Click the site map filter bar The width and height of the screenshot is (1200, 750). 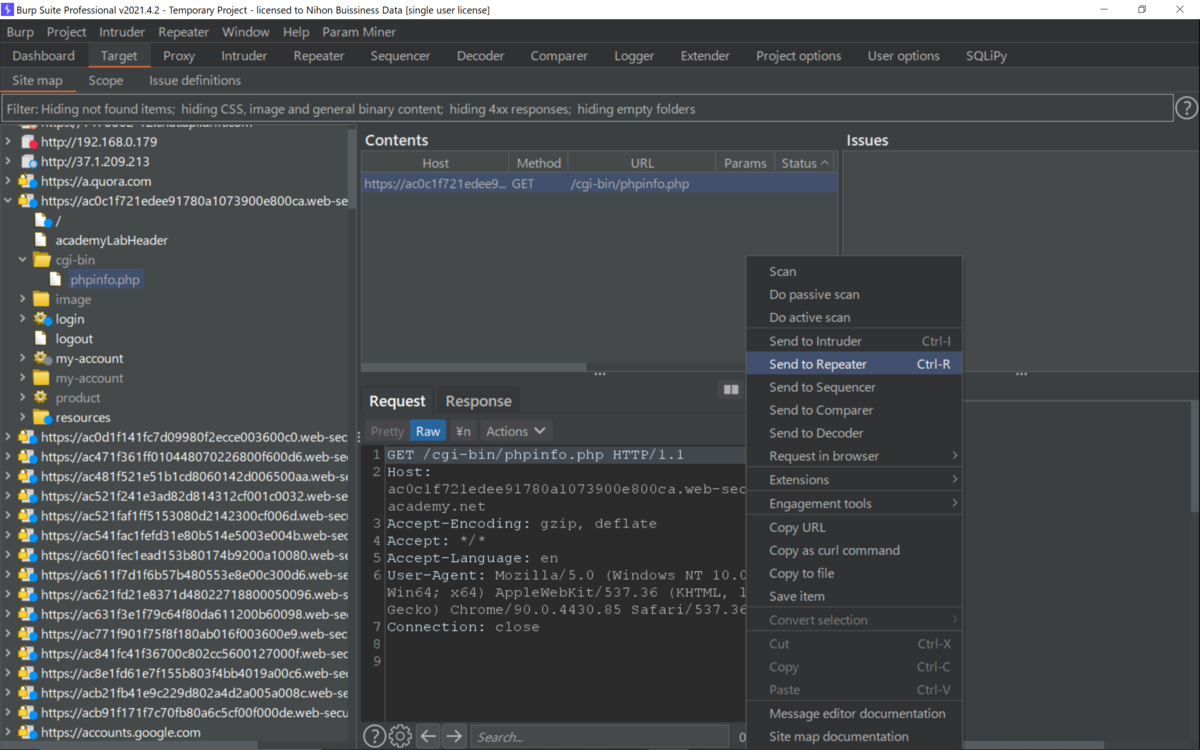(587, 108)
